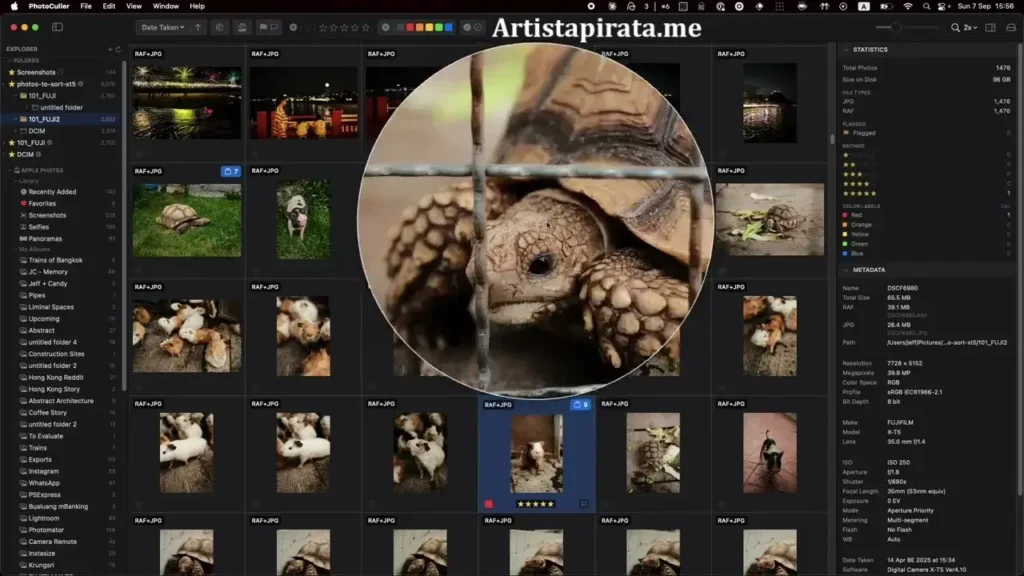Open the Panoramas album
The width and height of the screenshot is (1024, 576).
click(x=45, y=239)
